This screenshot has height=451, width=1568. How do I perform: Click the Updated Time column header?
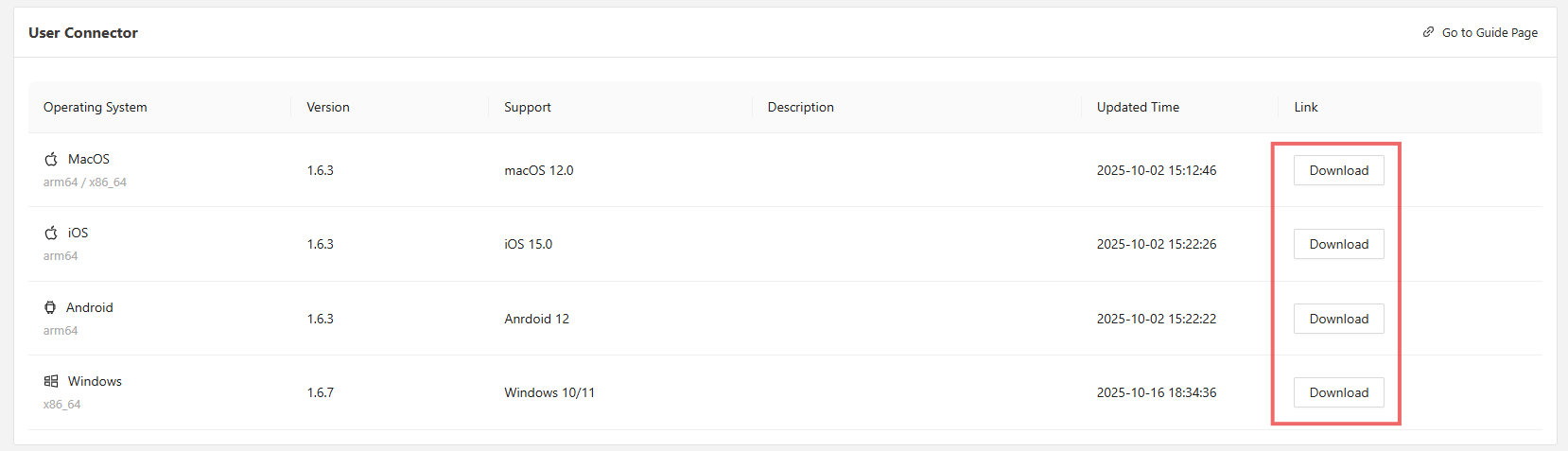(x=1138, y=107)
